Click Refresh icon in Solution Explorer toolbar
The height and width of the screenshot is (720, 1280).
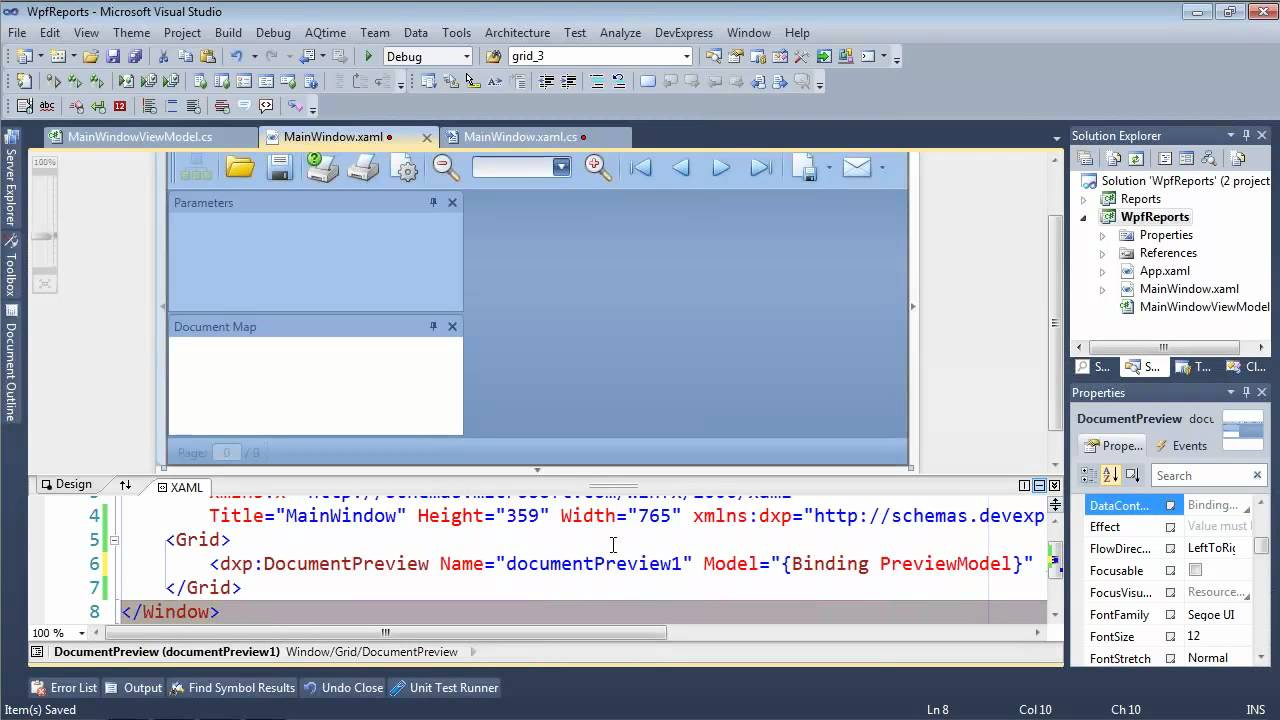click(x=1136, y=158)
